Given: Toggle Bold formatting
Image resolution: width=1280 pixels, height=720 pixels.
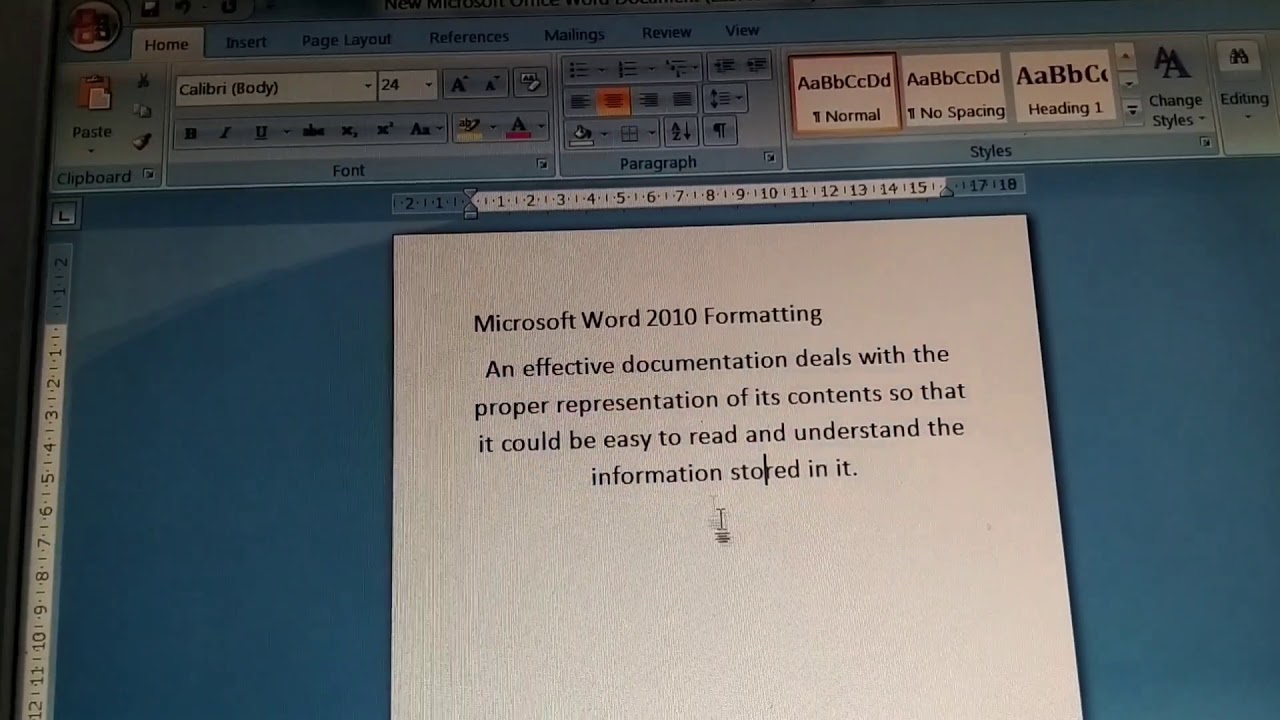Looking at the screenshot, I should coord(190,133).
